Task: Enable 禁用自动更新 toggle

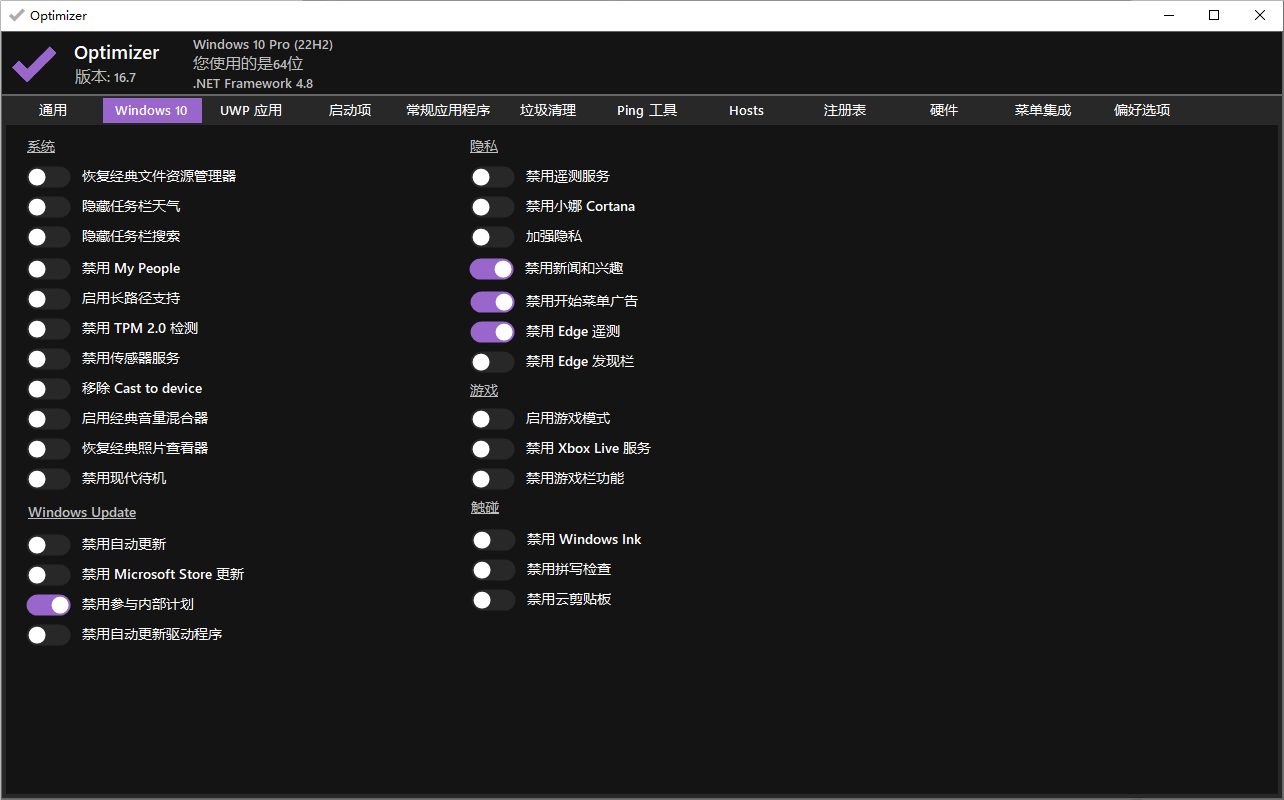Action: (x=48, y=544)
